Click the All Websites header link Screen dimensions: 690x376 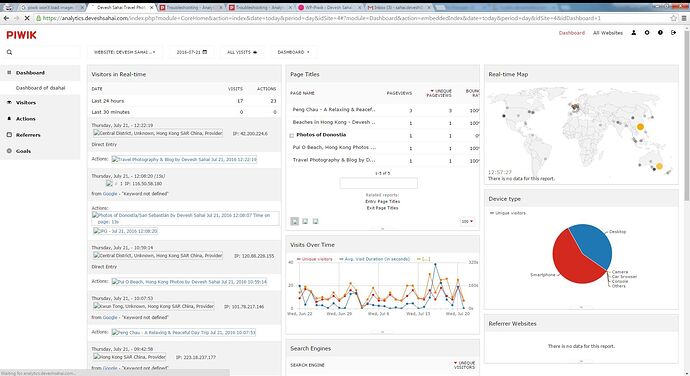tap(608, 33)
